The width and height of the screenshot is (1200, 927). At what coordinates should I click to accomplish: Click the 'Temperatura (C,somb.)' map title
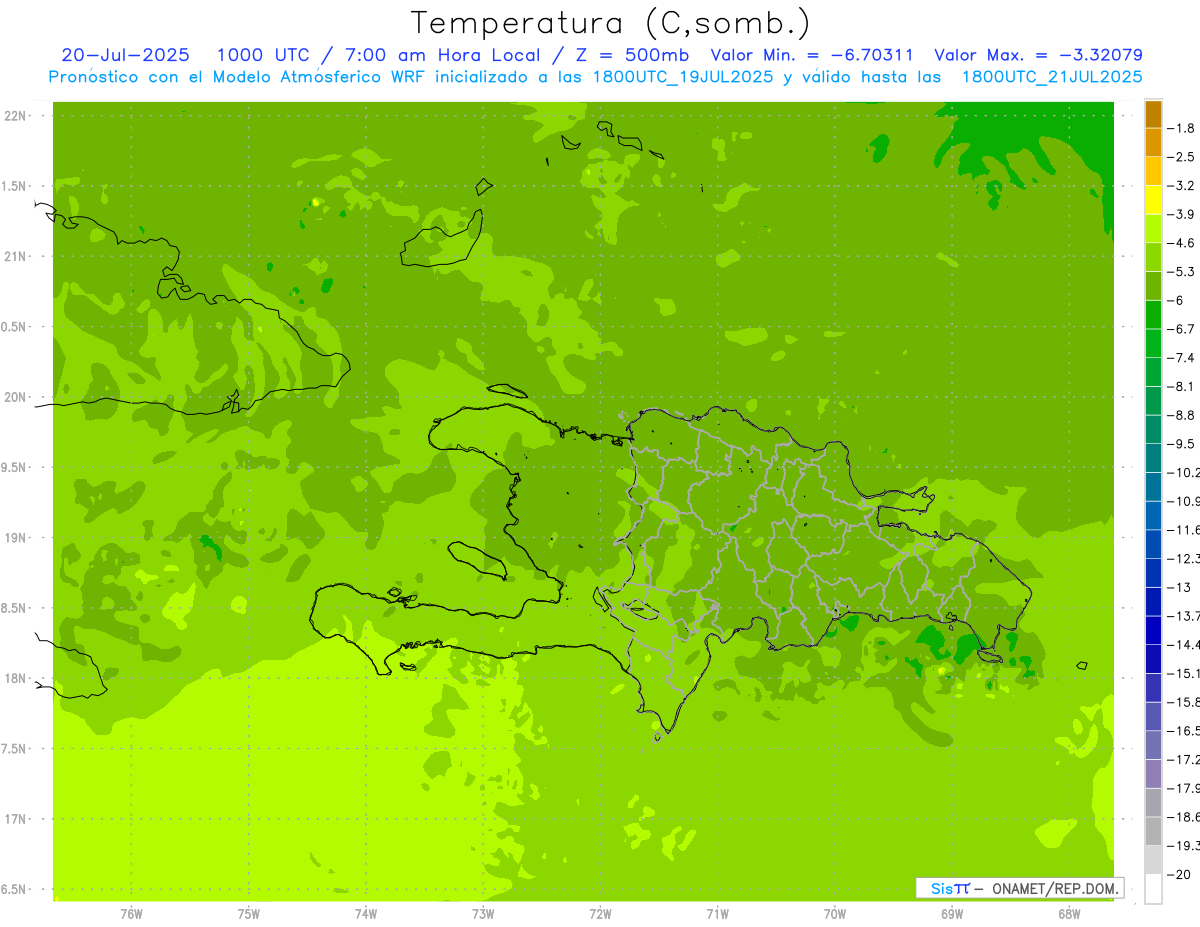[610, 22]
